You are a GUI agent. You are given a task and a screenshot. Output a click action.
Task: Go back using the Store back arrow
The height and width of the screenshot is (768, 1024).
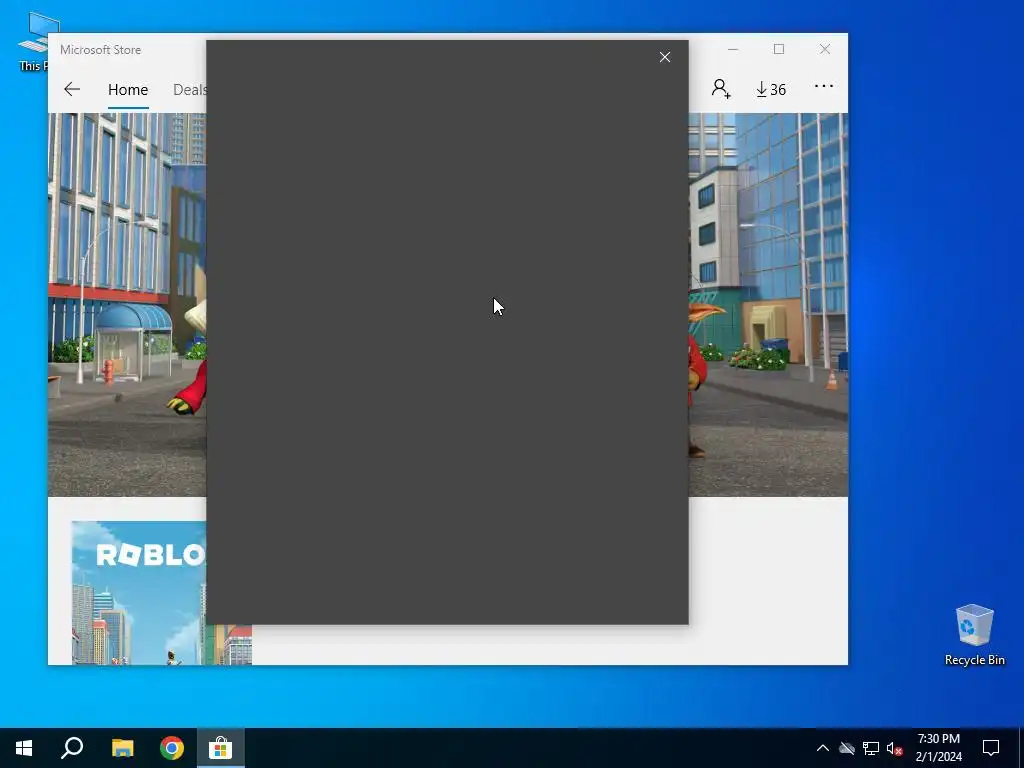[x=72, y=89]
